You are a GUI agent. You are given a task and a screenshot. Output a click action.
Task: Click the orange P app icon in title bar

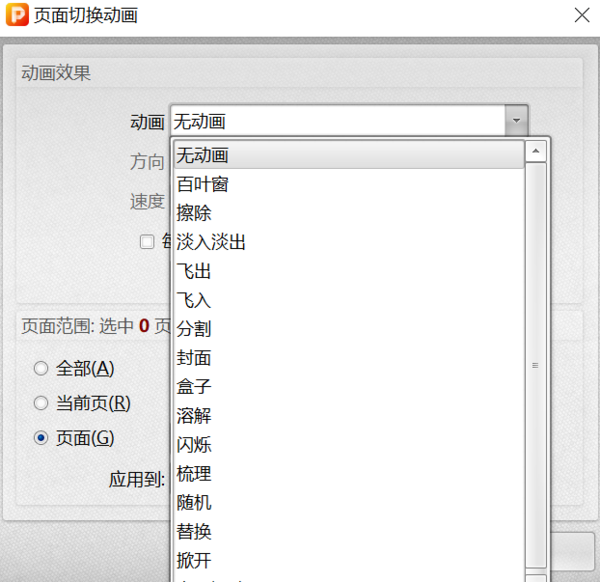17,15
